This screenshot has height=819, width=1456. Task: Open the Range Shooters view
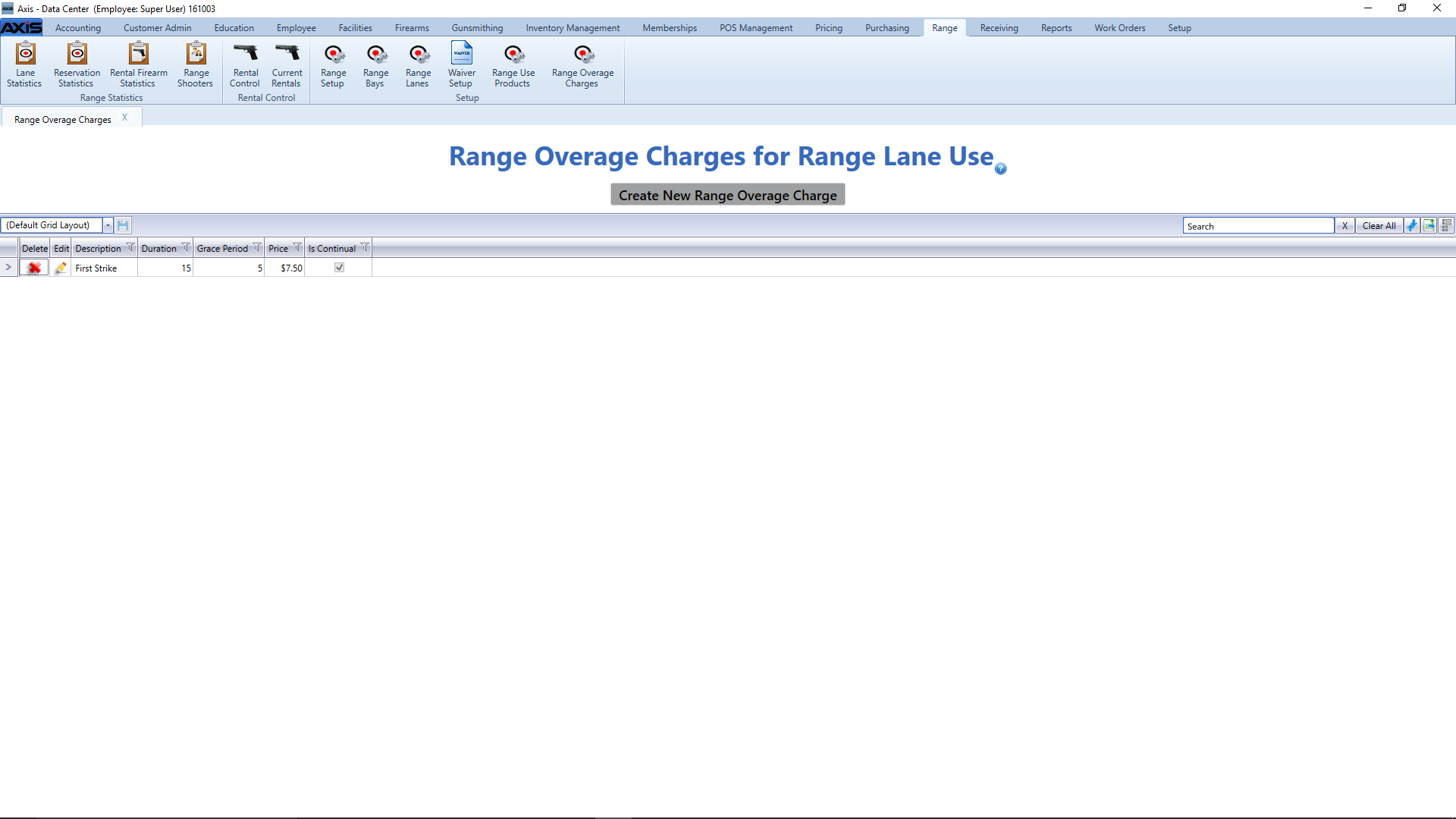(x=196, y=65)
